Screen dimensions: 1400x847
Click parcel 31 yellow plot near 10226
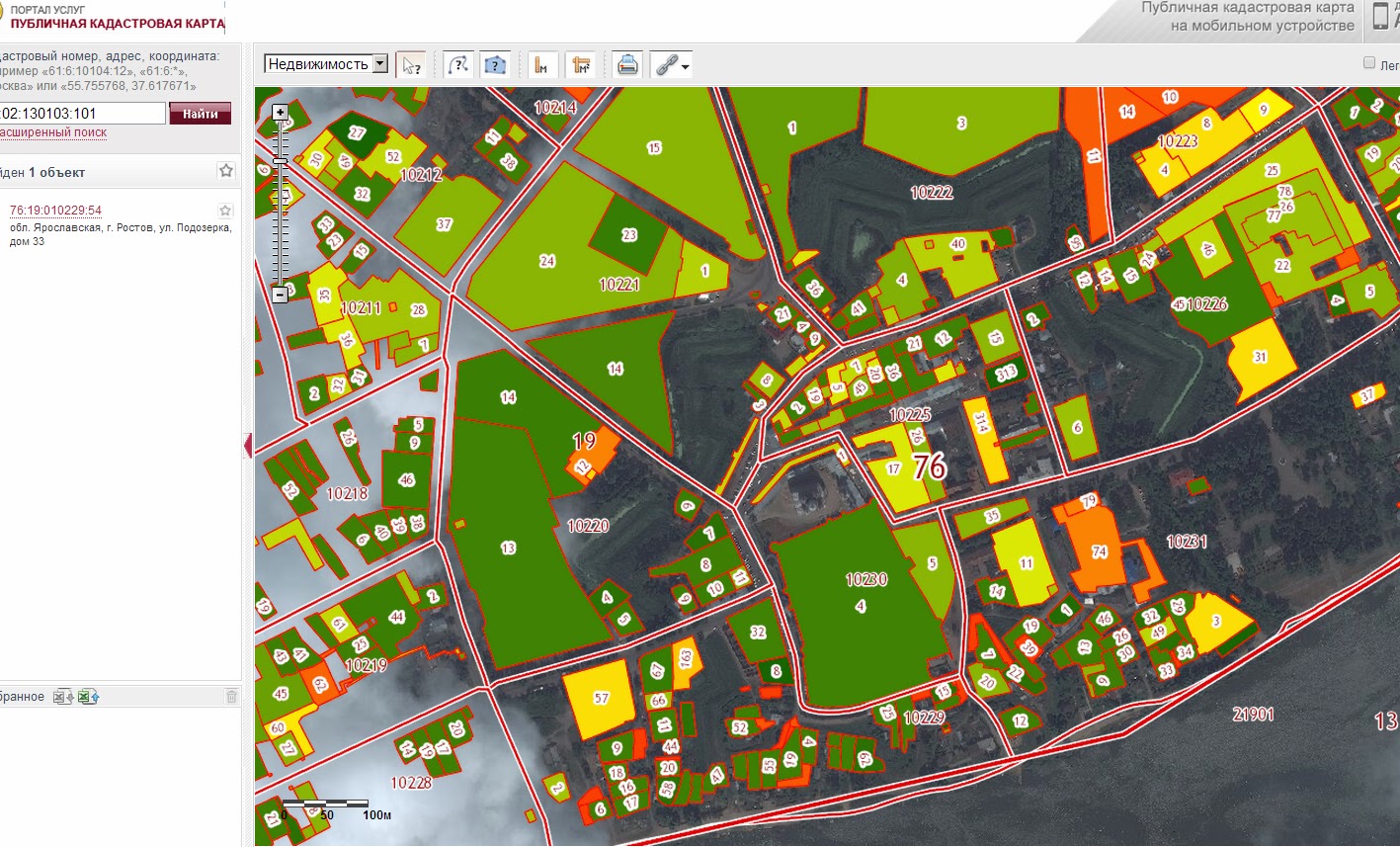pos(1260,358)
